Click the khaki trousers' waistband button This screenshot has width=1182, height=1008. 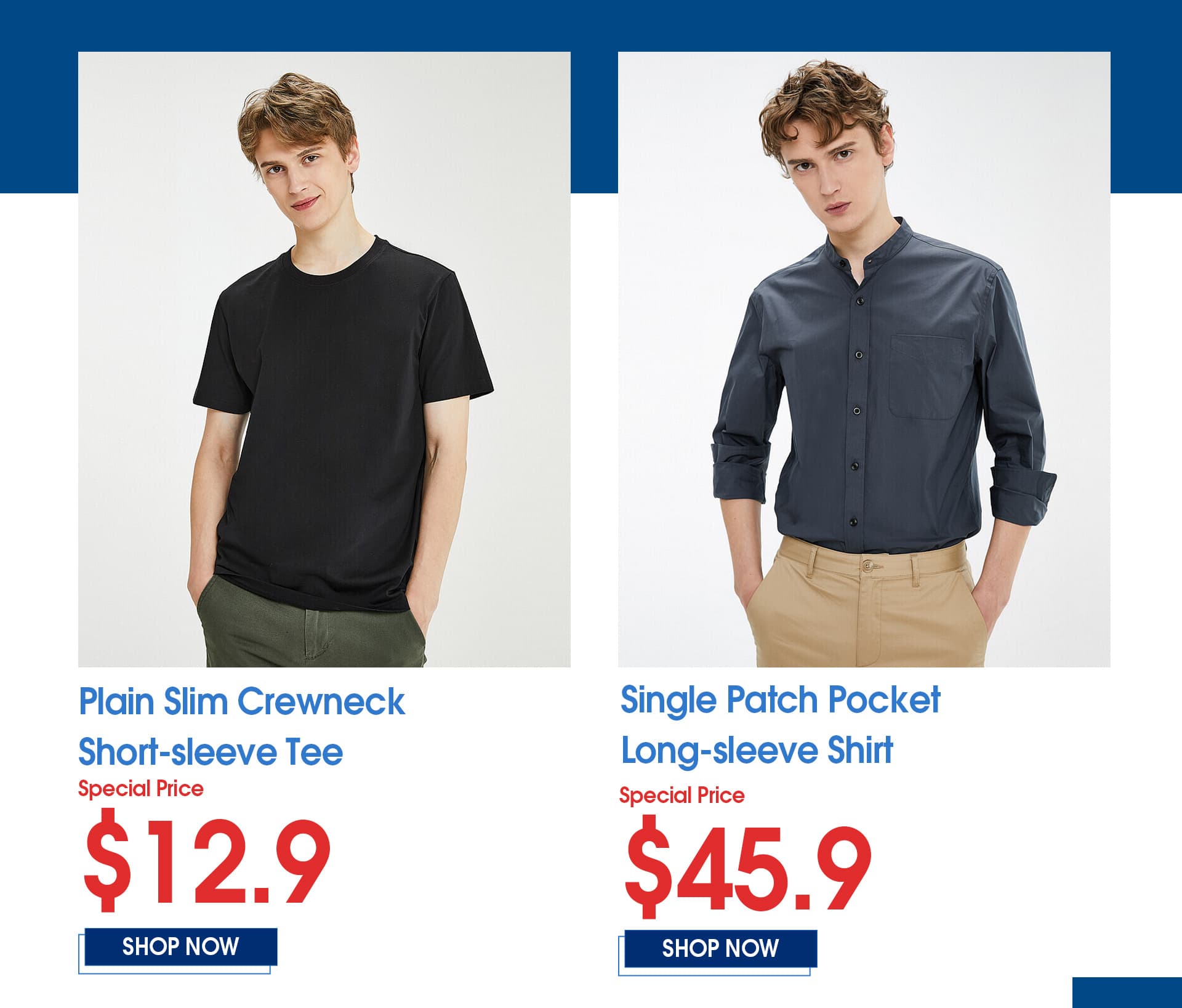pyautogui.click(x=868, y=565)
